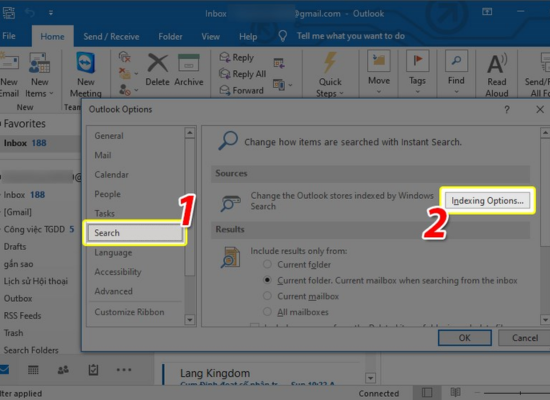Select Mail in options category list
The image size is (550, 400).
135,155
